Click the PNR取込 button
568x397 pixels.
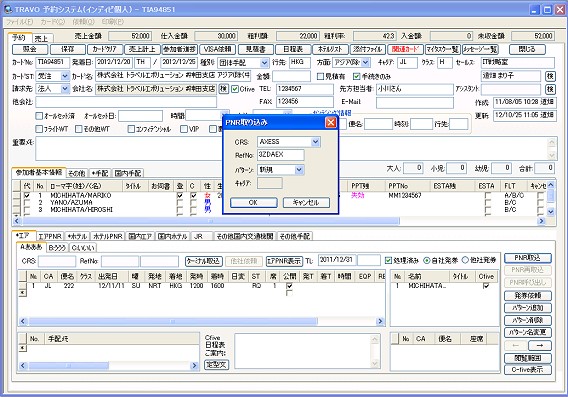pos(528,258)
